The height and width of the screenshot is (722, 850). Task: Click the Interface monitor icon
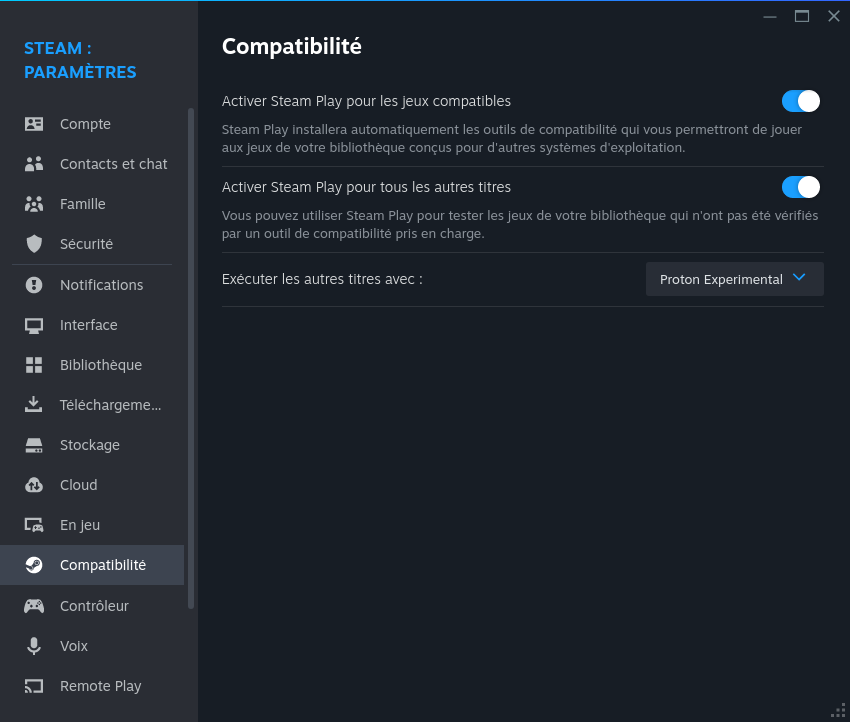[34, 325]
